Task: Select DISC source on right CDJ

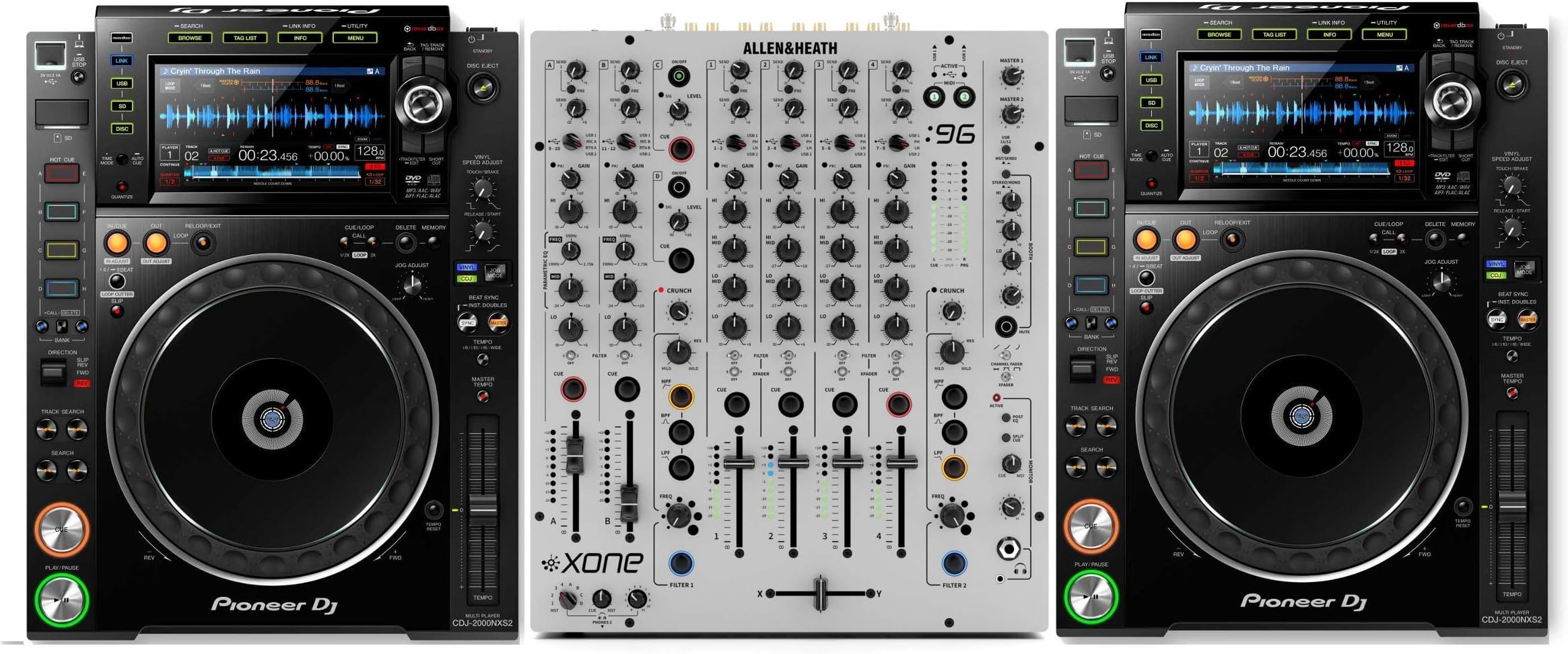Action: [x=1151, y=125]
